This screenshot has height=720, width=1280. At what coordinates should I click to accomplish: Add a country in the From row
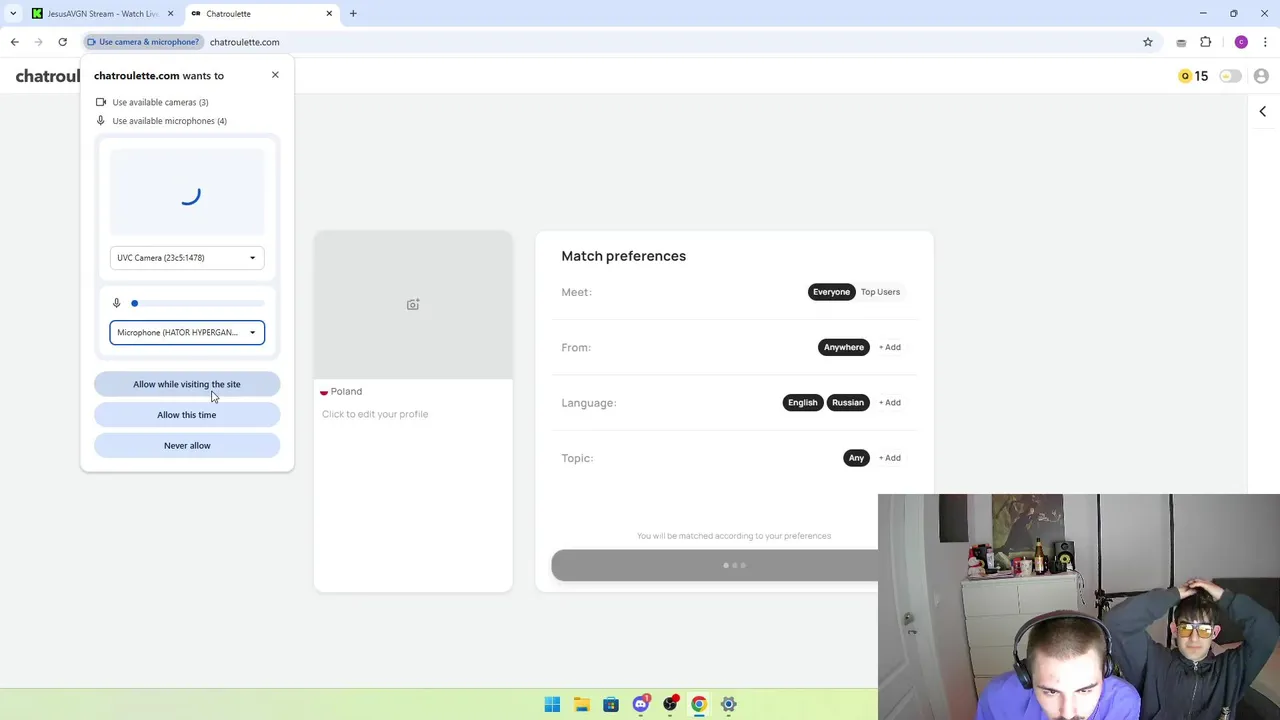click(890, 347)
